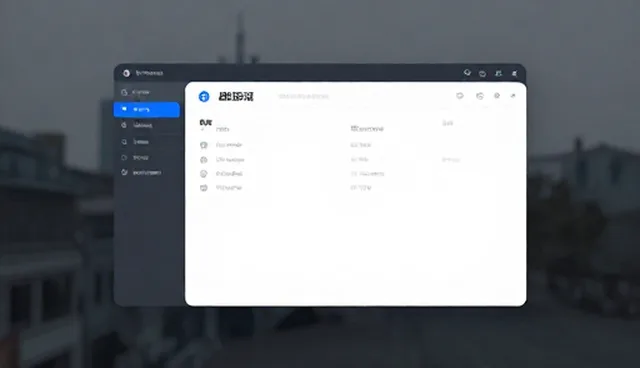Click the round app logo in dark title bar
Viewport: 640px width, 368px height.
[126, 73]
